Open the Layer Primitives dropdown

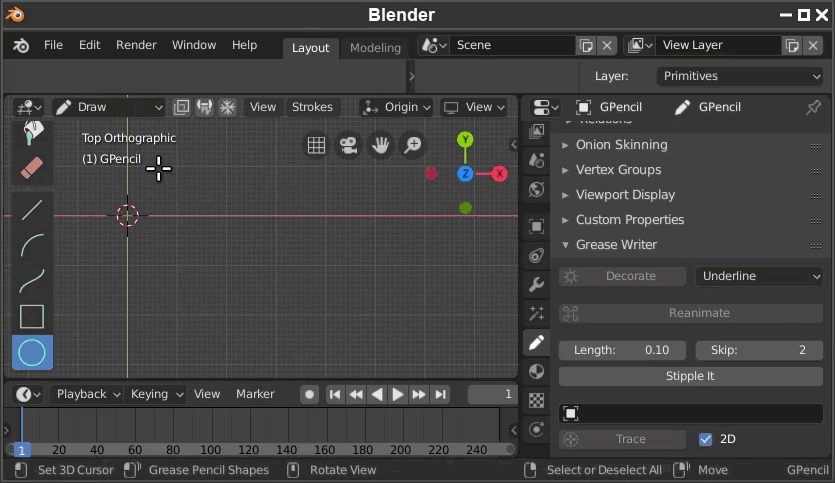(740, 76)
